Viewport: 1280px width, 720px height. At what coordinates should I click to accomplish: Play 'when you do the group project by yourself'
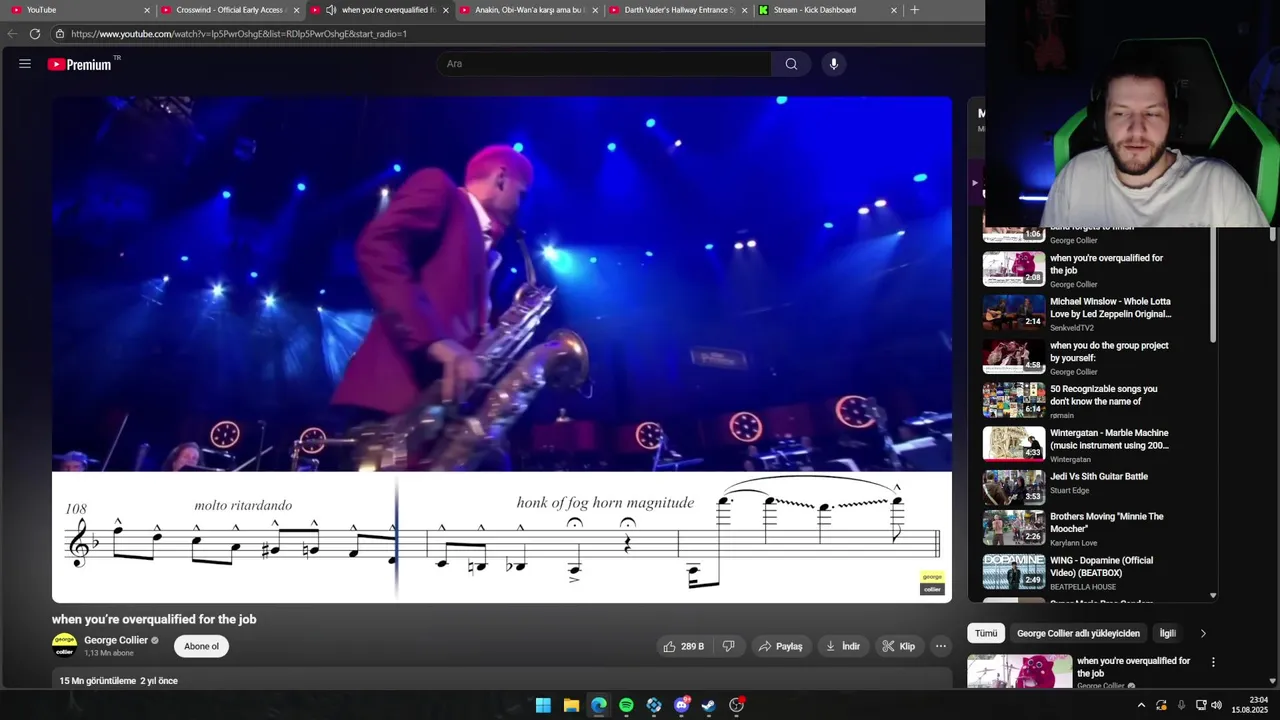pyautogui.click(x=1078, y=357)
